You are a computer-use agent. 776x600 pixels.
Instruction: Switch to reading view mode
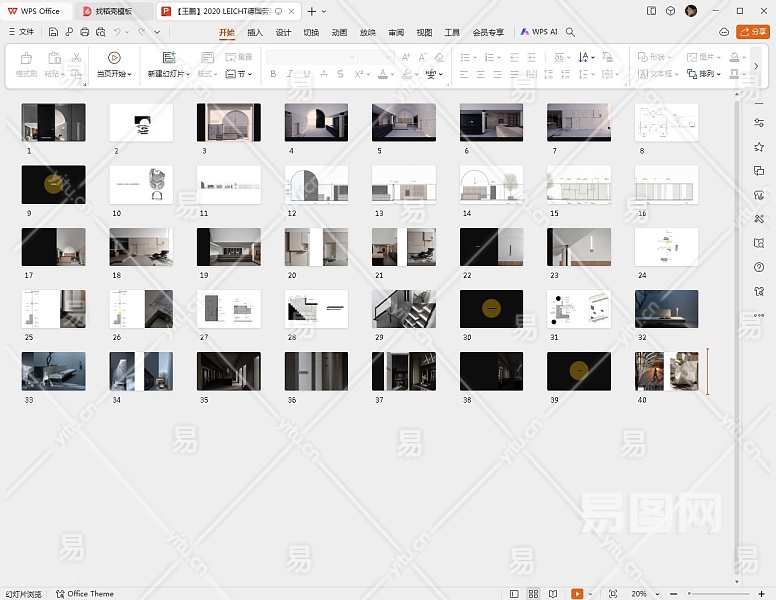552,594
